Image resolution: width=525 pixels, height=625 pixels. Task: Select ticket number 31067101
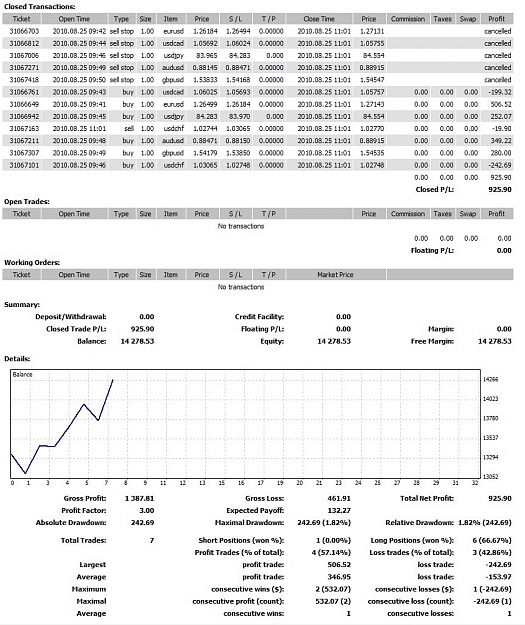coord(24,165)
